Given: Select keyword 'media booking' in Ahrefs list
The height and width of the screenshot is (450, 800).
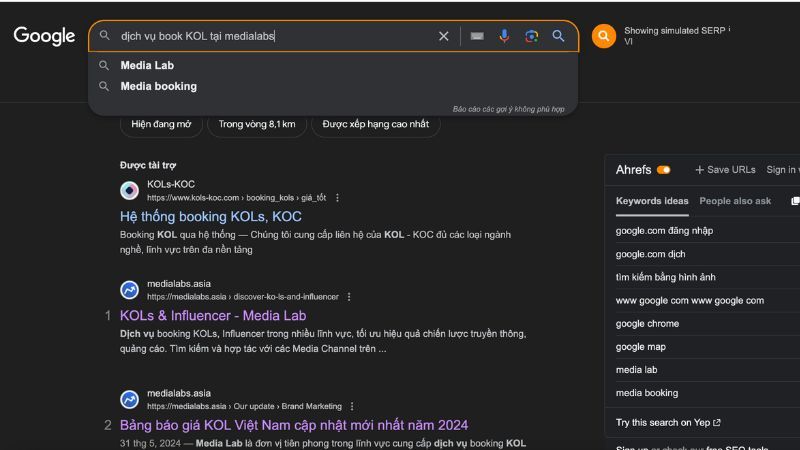Looking at the screenshot, I should point(647,393).
